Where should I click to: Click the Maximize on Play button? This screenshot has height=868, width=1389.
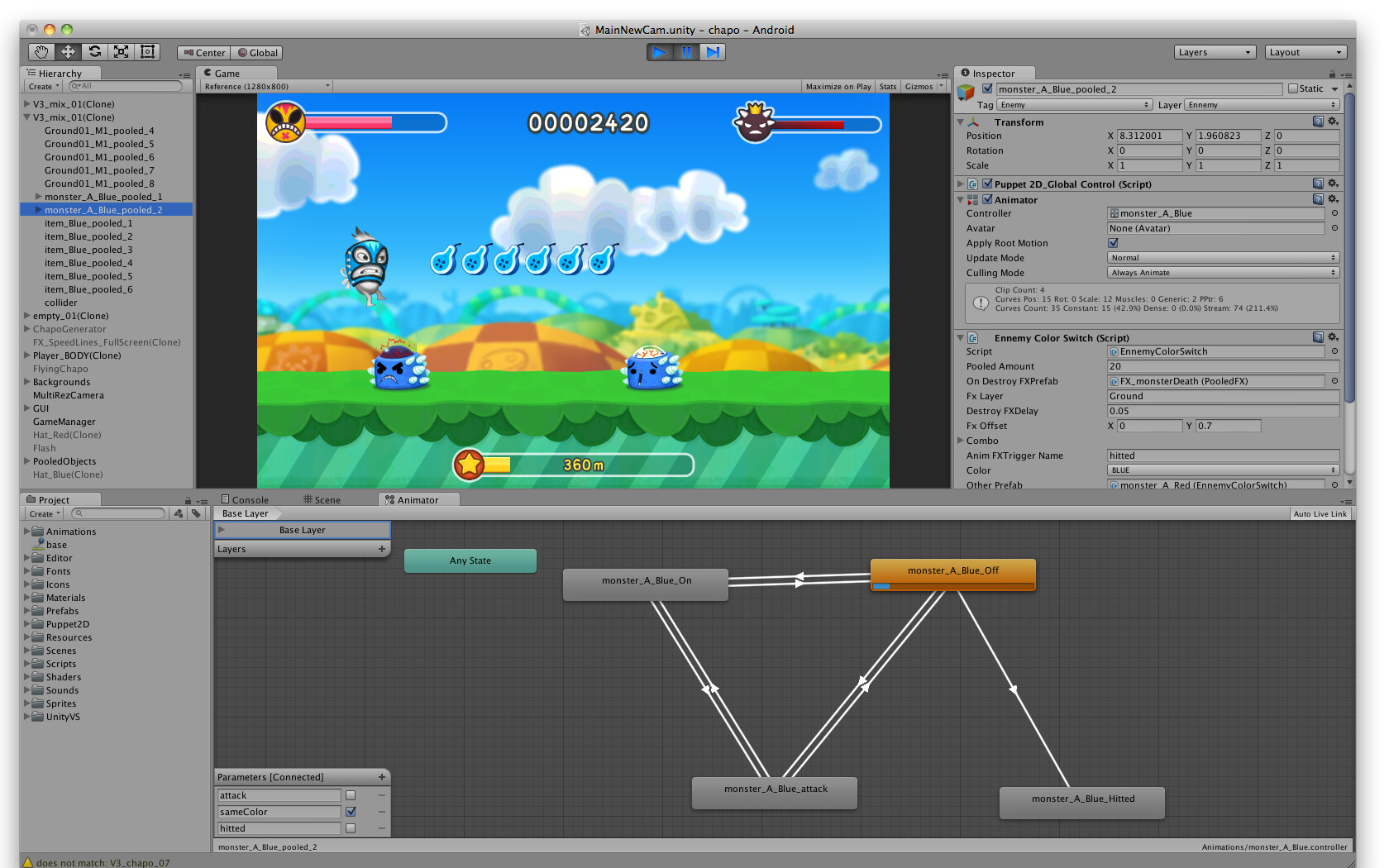tap(838, 86)
